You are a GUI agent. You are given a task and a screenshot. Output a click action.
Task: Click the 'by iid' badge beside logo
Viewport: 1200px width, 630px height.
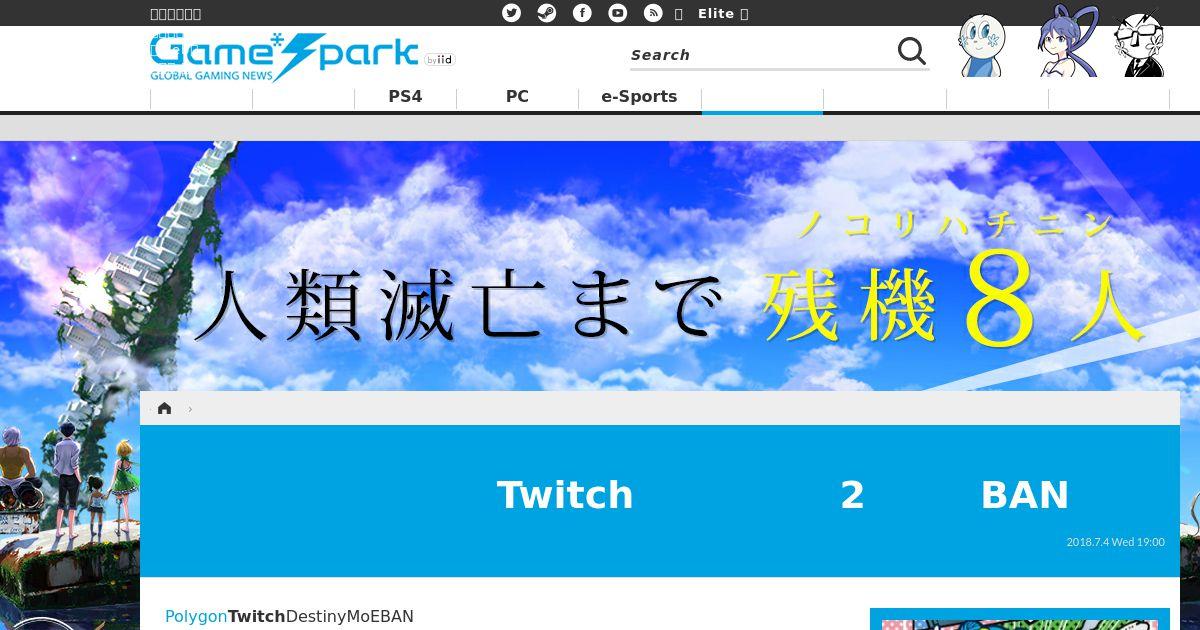(440, 60)
